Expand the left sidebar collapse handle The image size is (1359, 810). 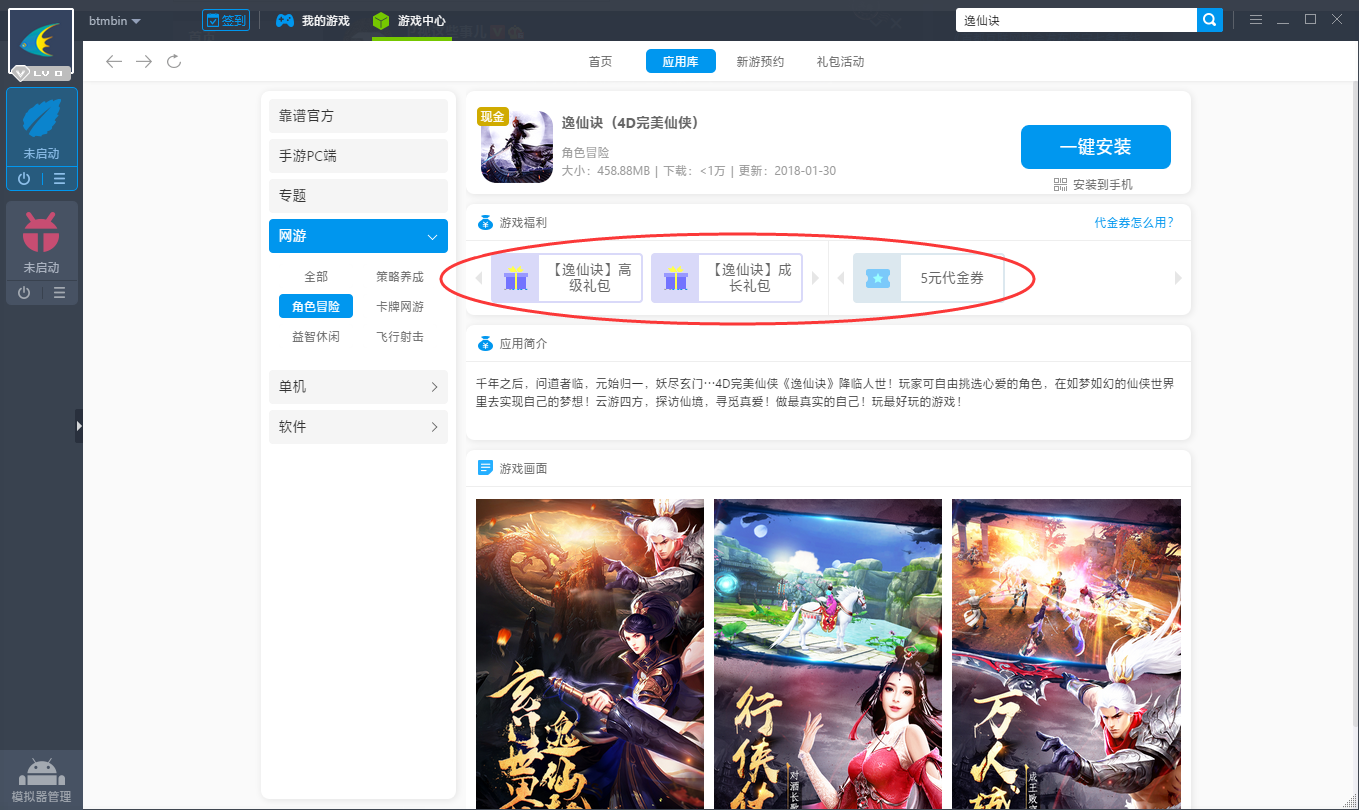(79, 425)
